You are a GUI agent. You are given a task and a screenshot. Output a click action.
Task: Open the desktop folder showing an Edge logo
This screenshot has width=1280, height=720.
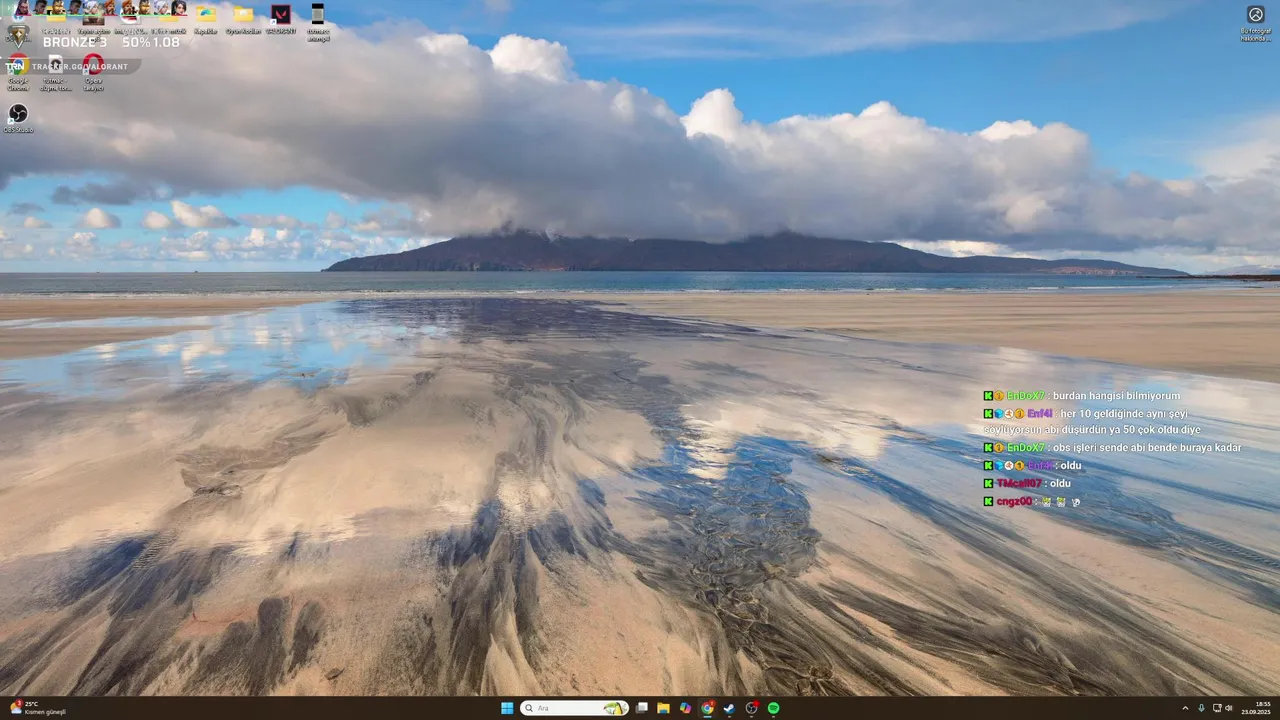tap(206, 19)
